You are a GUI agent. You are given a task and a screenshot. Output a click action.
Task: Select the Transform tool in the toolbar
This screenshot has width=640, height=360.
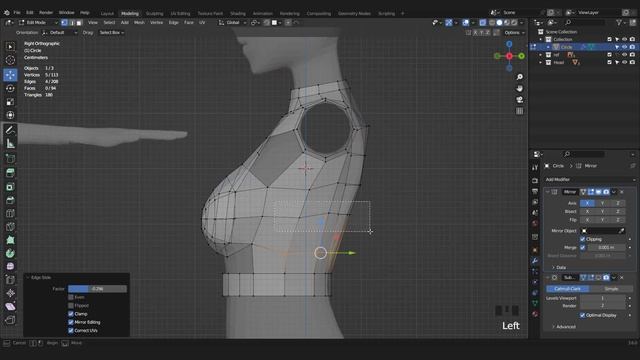click(x=10, y=116)
